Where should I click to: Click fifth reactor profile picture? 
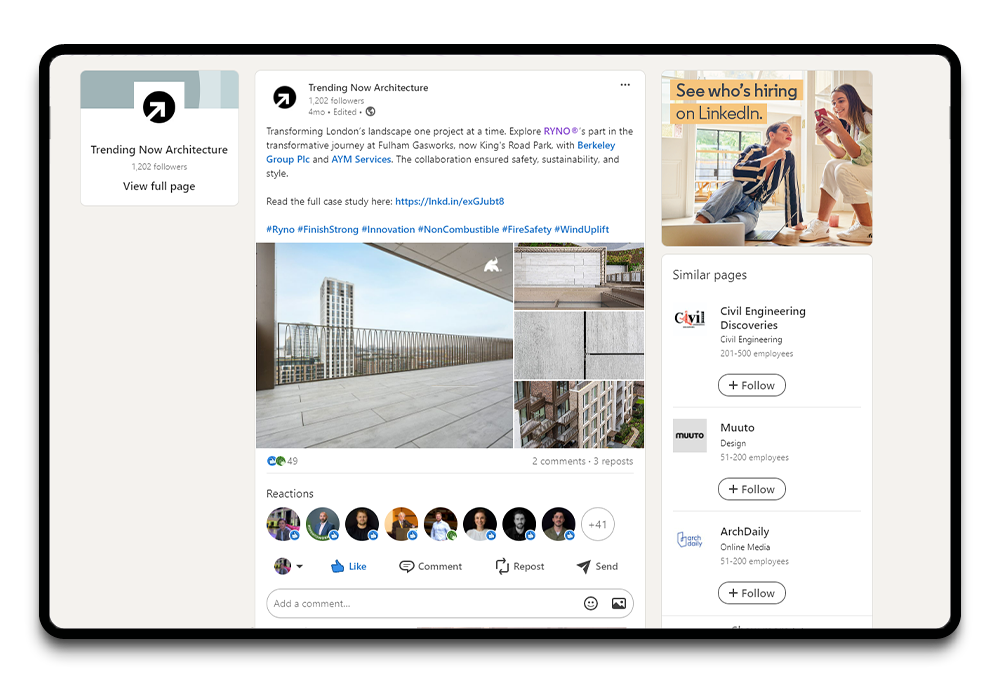click(441, 524)
